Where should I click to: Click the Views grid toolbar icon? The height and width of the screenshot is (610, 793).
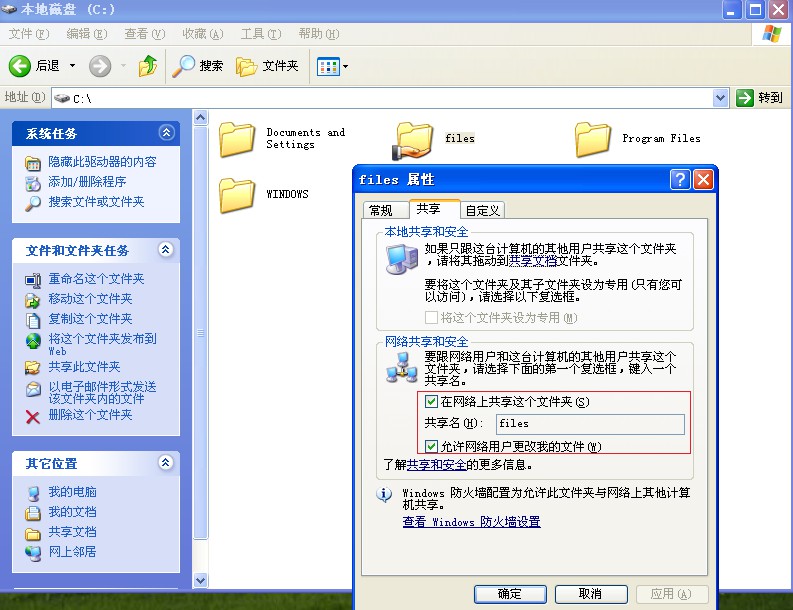click(x=328, y=66)
